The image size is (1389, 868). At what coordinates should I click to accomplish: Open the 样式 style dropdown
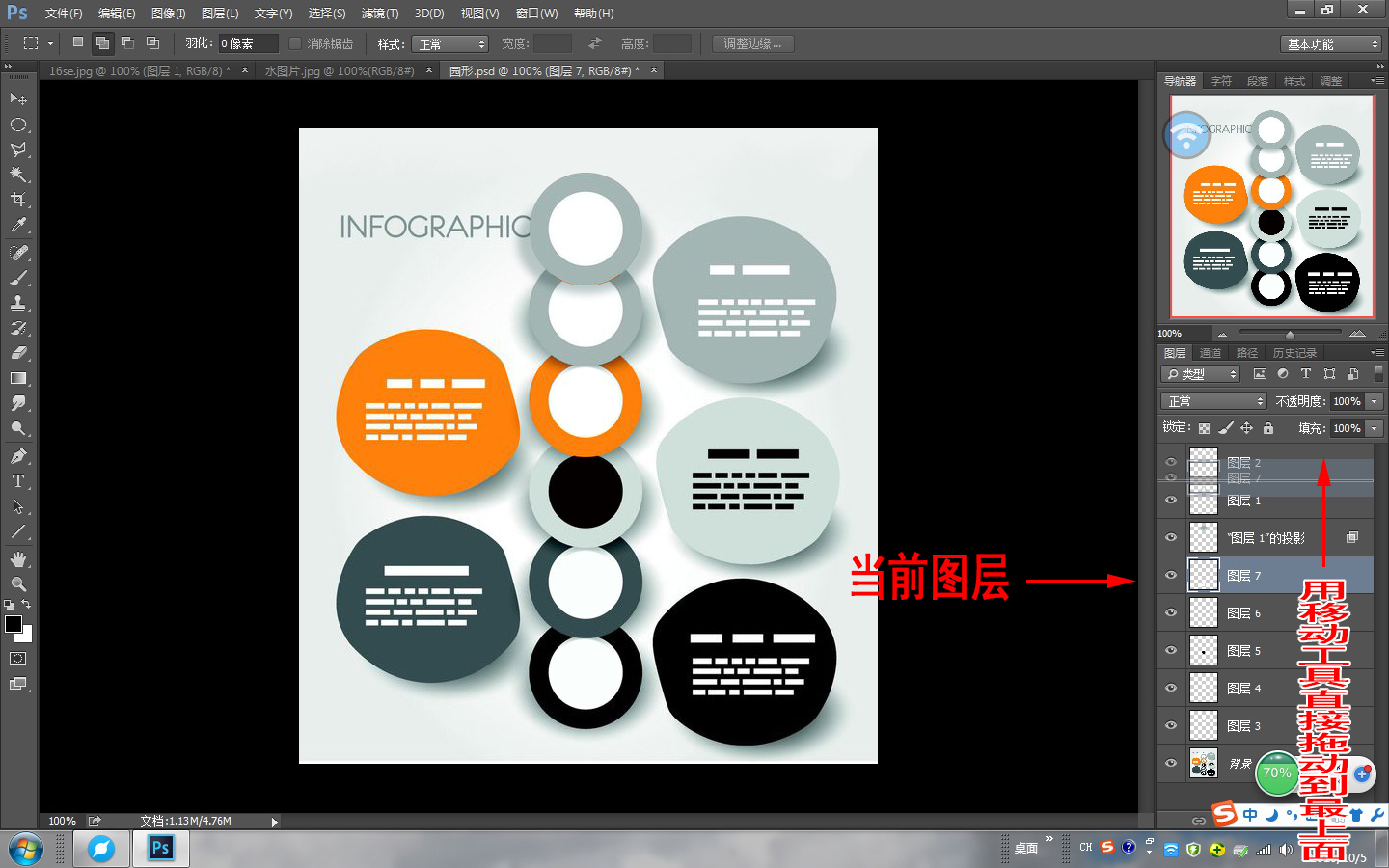[x=450, y=44]
